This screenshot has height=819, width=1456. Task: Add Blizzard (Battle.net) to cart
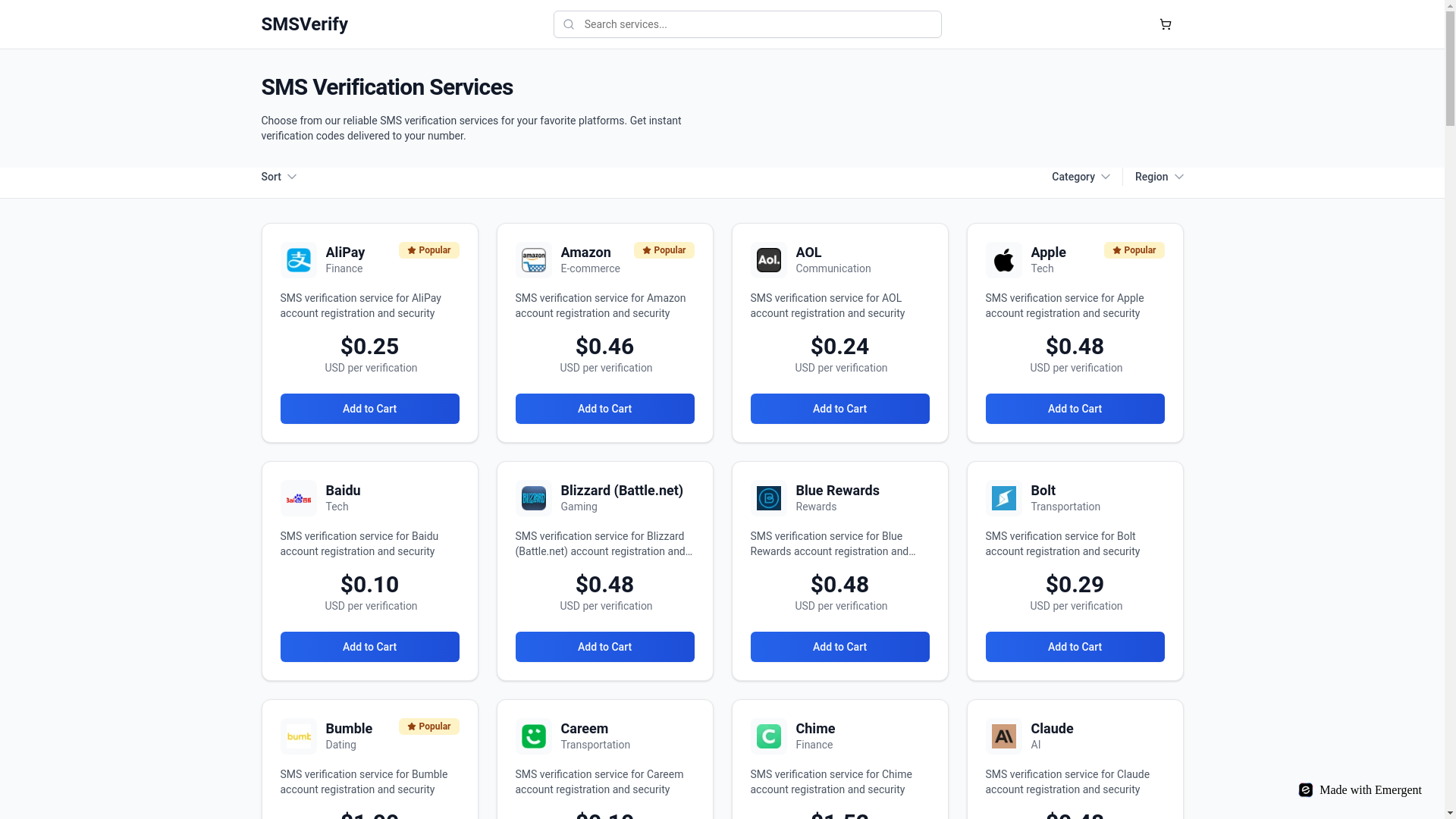pyautogui.click(x=604, y=647)
